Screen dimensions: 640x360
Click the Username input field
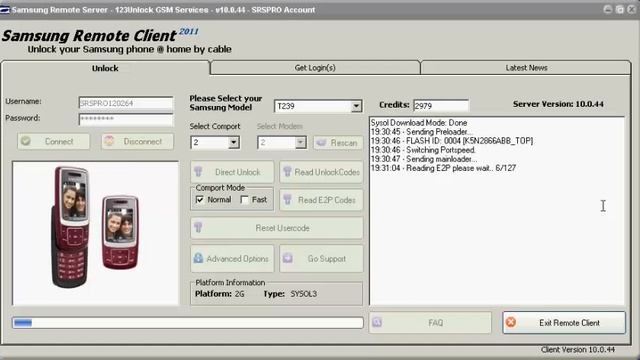[x=126, y=103]
